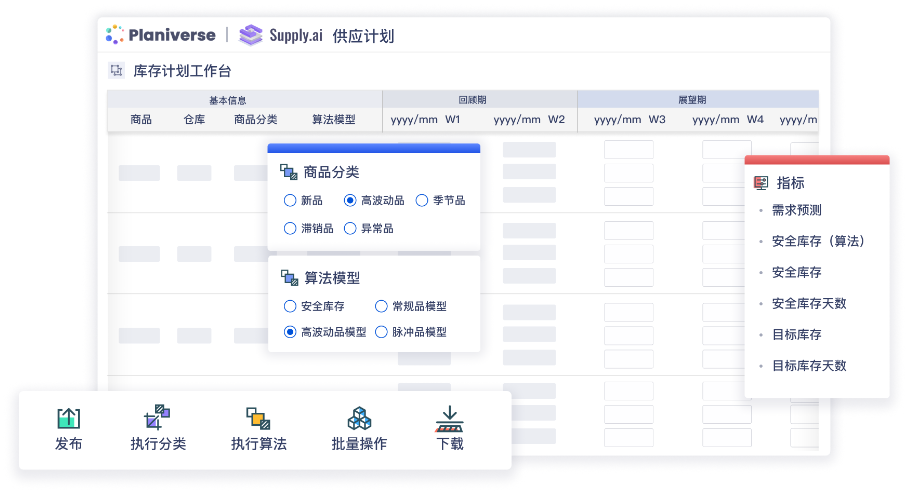Choose 目标库存天数 from 指标 list
This screenshot has width=924, height=498.
coord(808,365)
